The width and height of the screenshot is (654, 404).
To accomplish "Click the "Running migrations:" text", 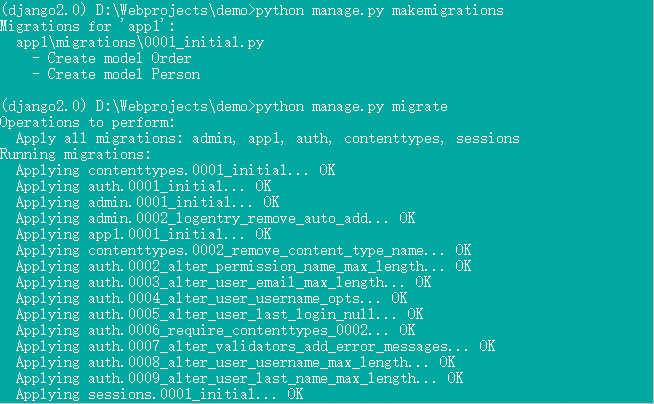I will (75, 154).
